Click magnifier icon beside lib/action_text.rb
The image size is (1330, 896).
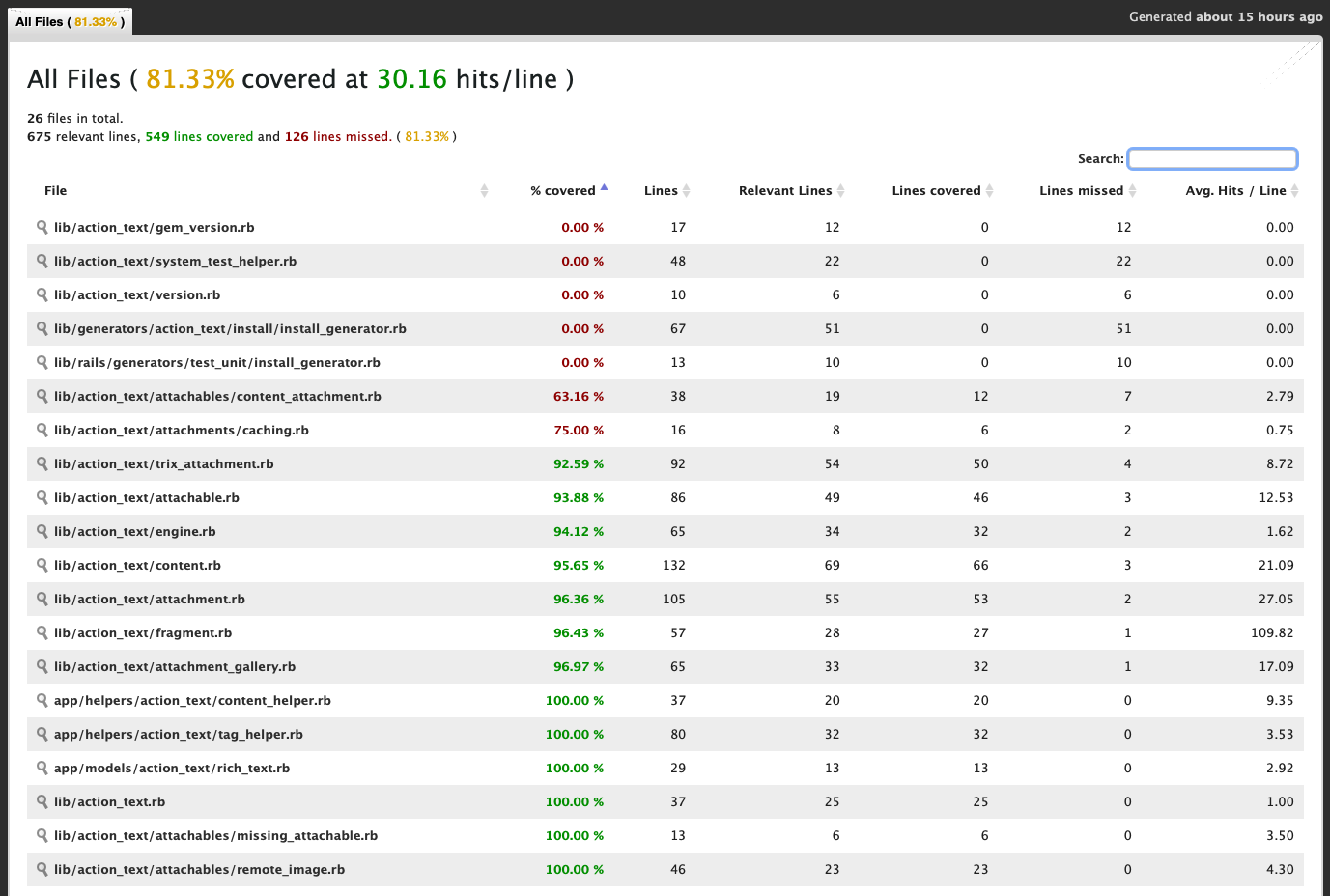42,801
